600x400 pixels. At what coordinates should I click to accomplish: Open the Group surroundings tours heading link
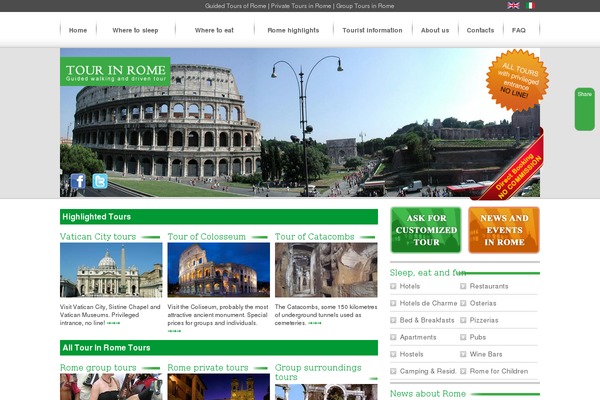click(318, 372)
